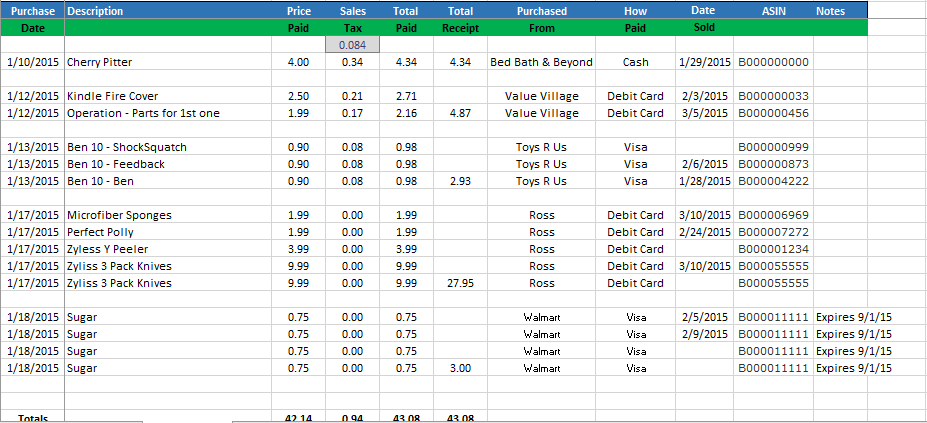The width and height of the screenshot is (927, 423).
Task: Click the 3/5/2015 date sold cell
Action: click(705, 113)
